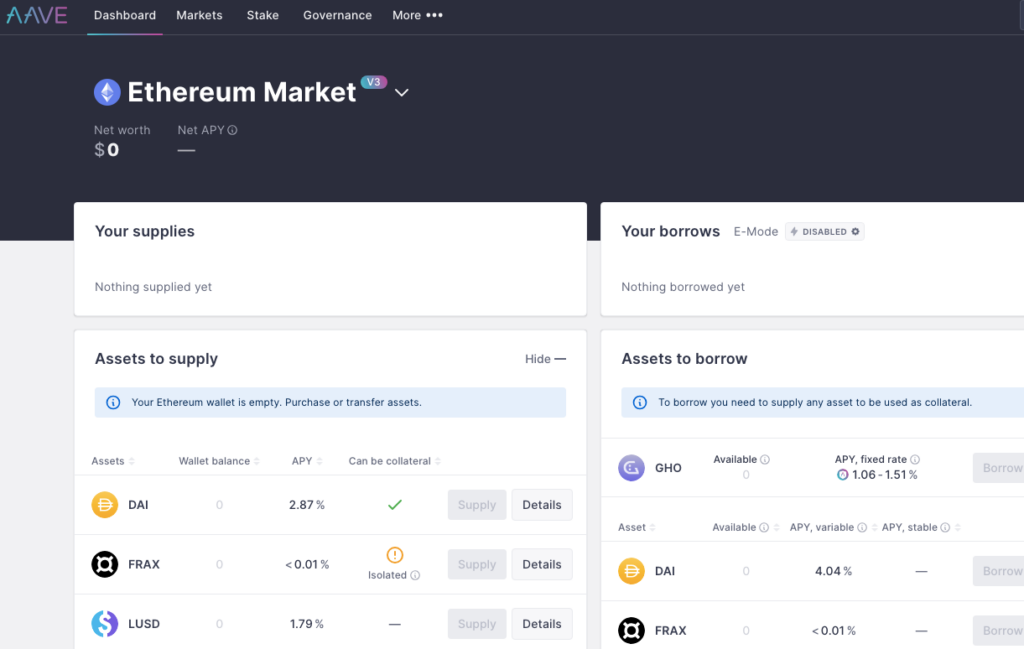The image size is (1024, 649).
Task: Click the LUSD token icon
Action: [x=105, y=624]
